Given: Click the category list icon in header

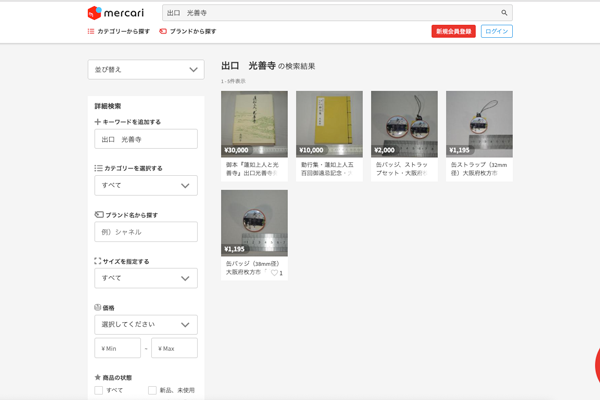Looking at the screenshot, I should (91, 32).
